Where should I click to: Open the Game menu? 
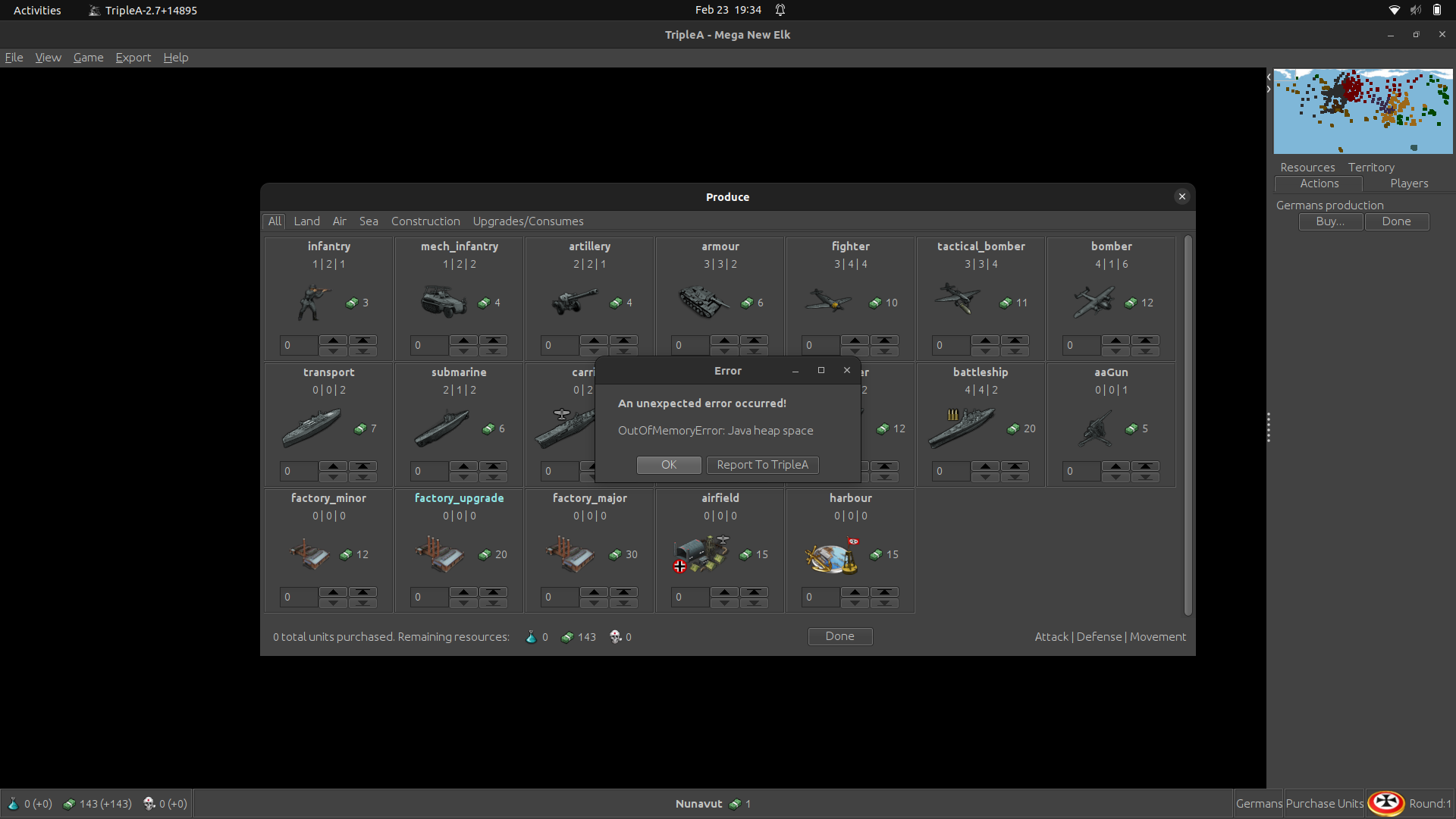88,58
